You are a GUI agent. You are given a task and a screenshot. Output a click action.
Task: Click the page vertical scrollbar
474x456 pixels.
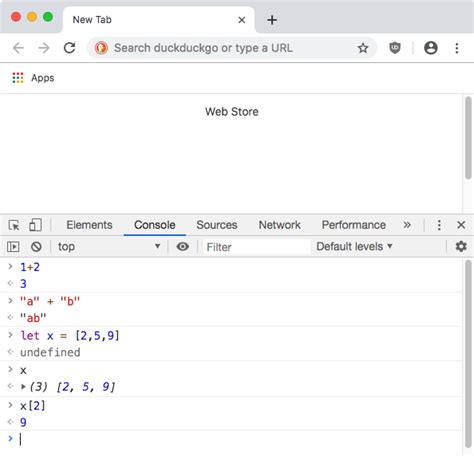coord(468,138)
